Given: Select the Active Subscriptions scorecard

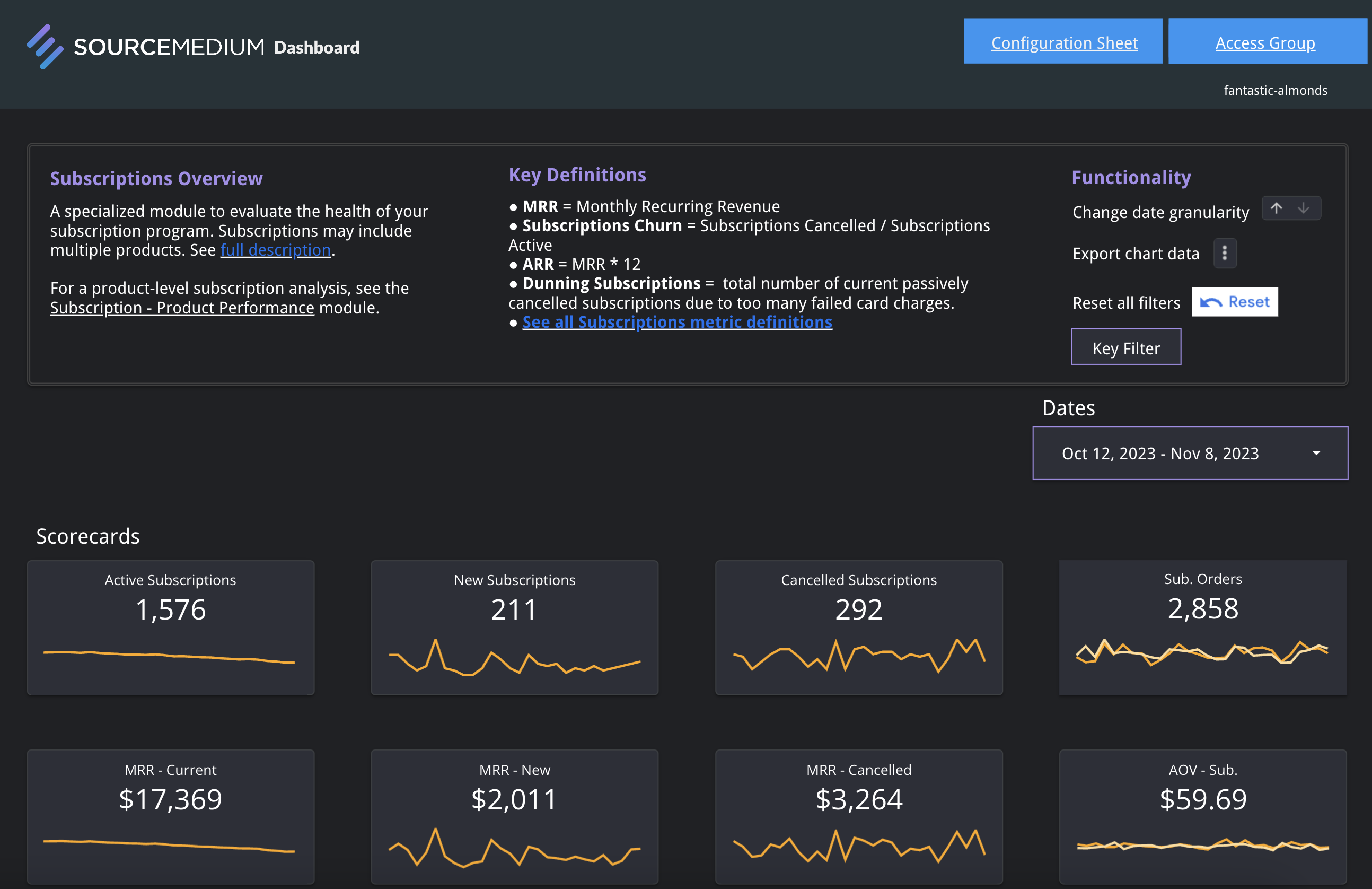Looking at the screenshot, I should point(171,609).
